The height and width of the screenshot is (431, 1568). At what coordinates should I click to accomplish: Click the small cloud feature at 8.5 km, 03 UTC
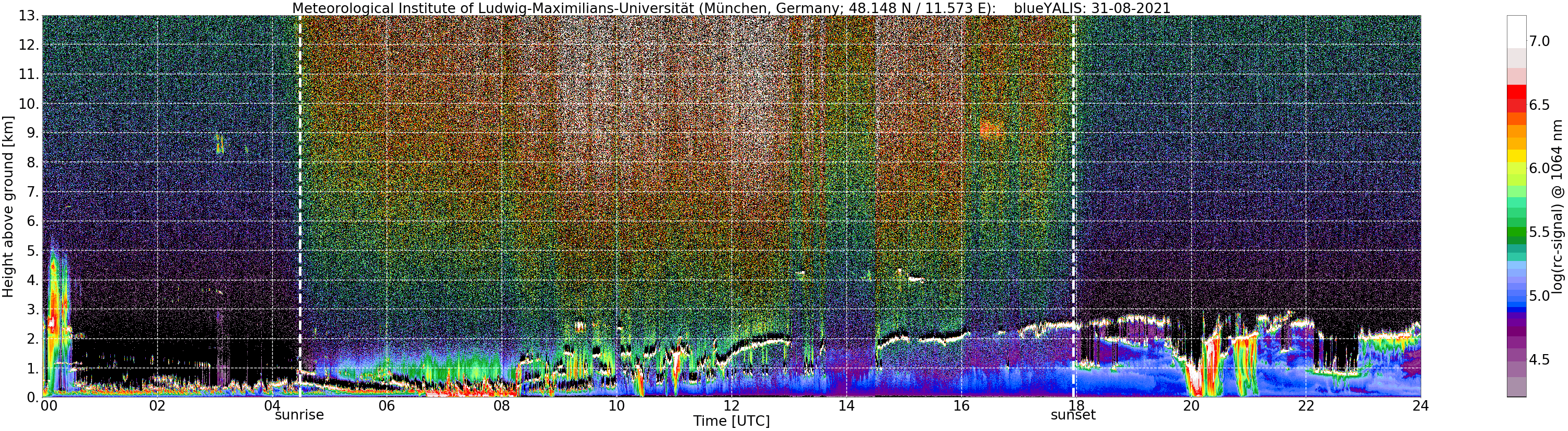220,144
